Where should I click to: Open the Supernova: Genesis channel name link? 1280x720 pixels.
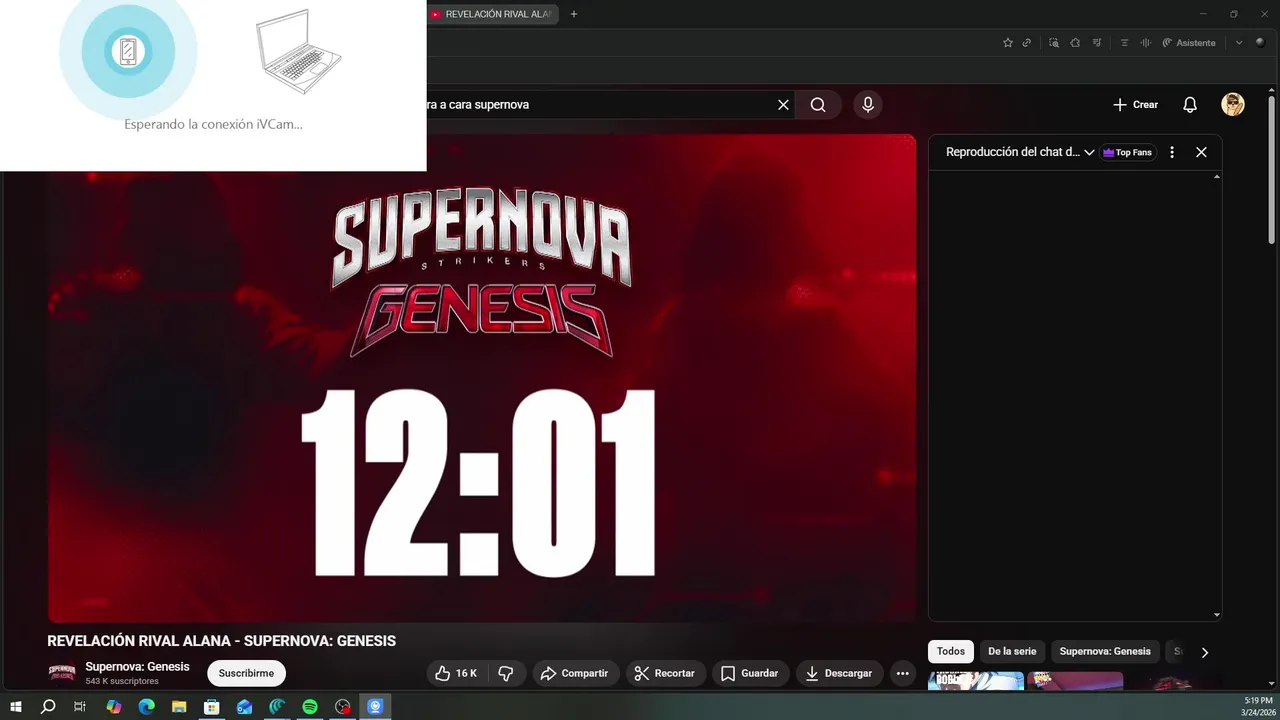point(137,667)
